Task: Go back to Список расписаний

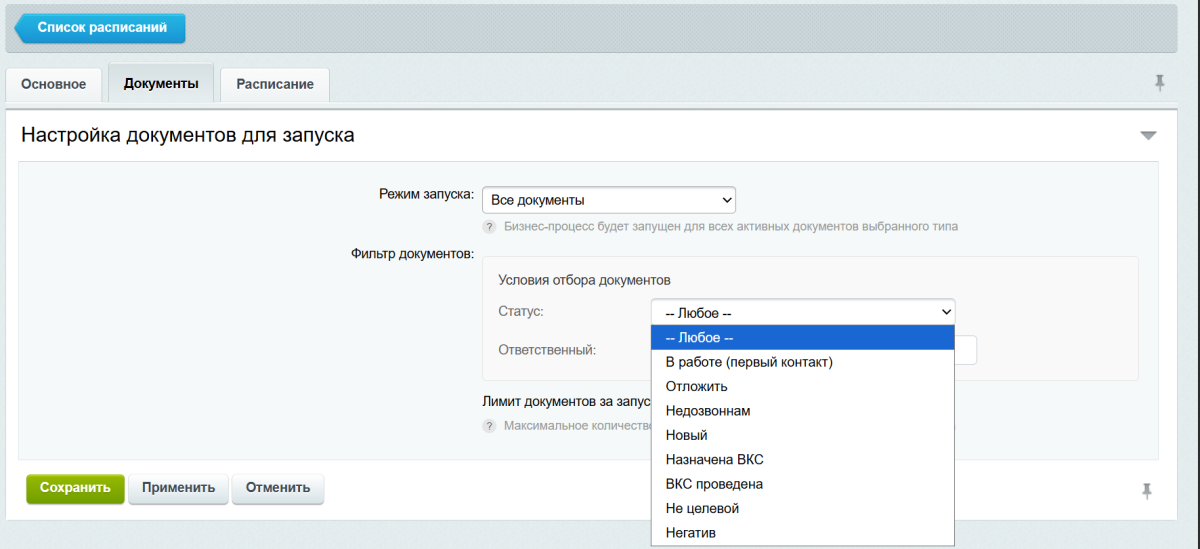Action: [100, 28]
